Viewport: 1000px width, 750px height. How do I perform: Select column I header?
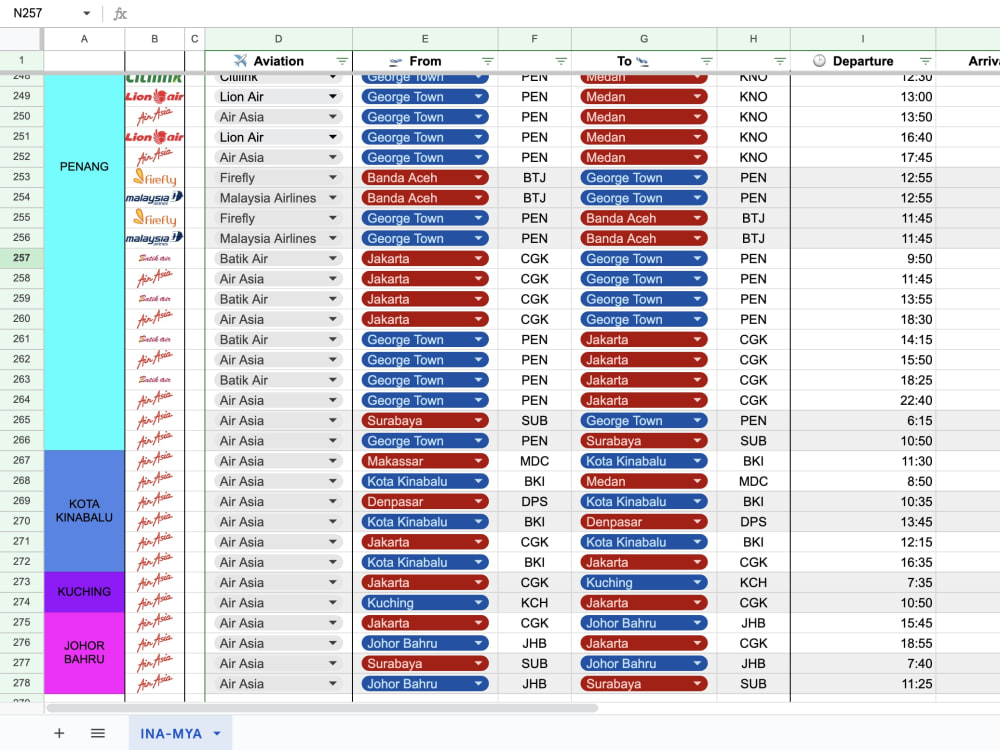pos(863,39)
